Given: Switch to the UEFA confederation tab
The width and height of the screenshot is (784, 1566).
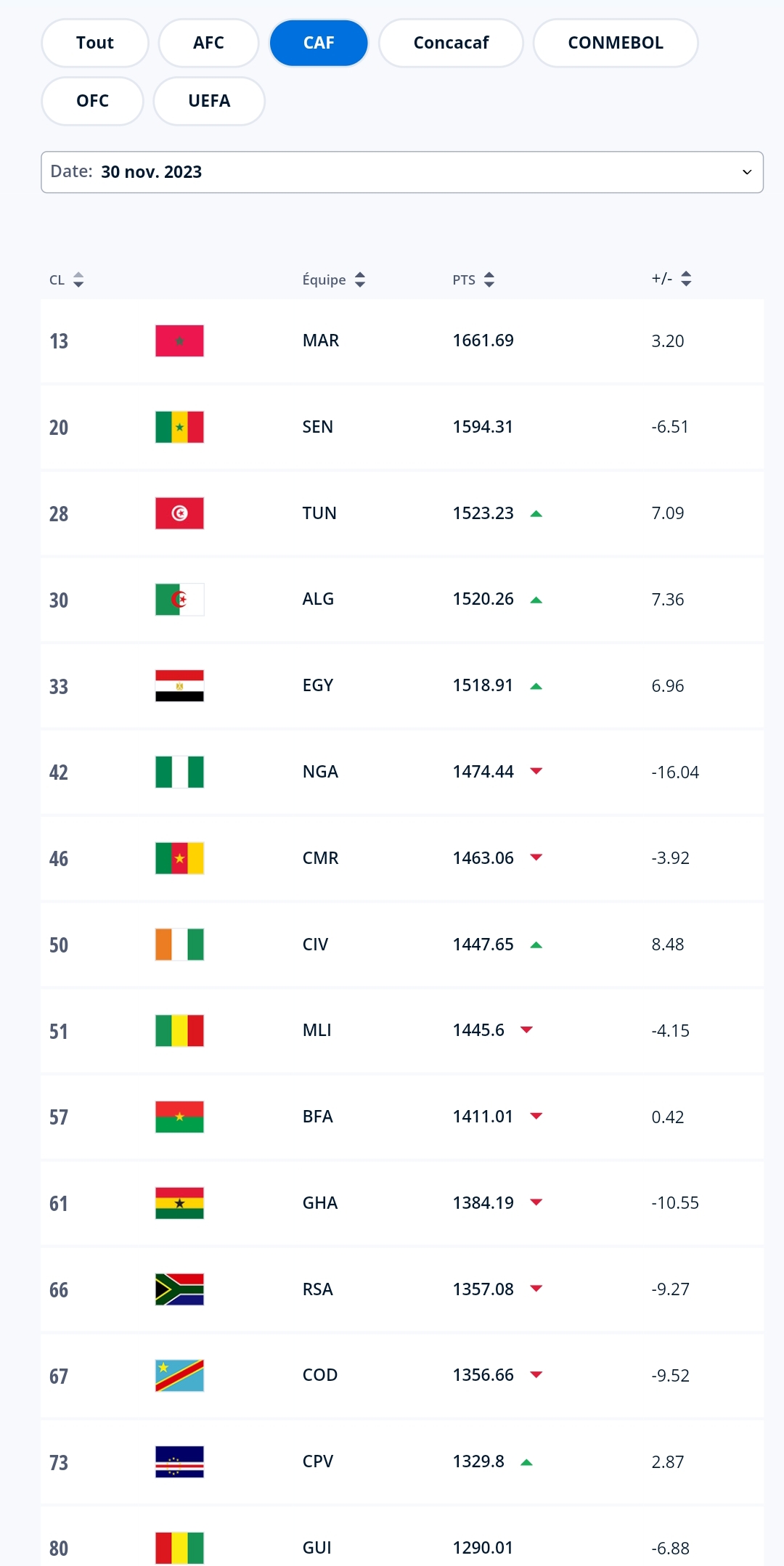Looking at the screenshot, I should pos(209,101).
